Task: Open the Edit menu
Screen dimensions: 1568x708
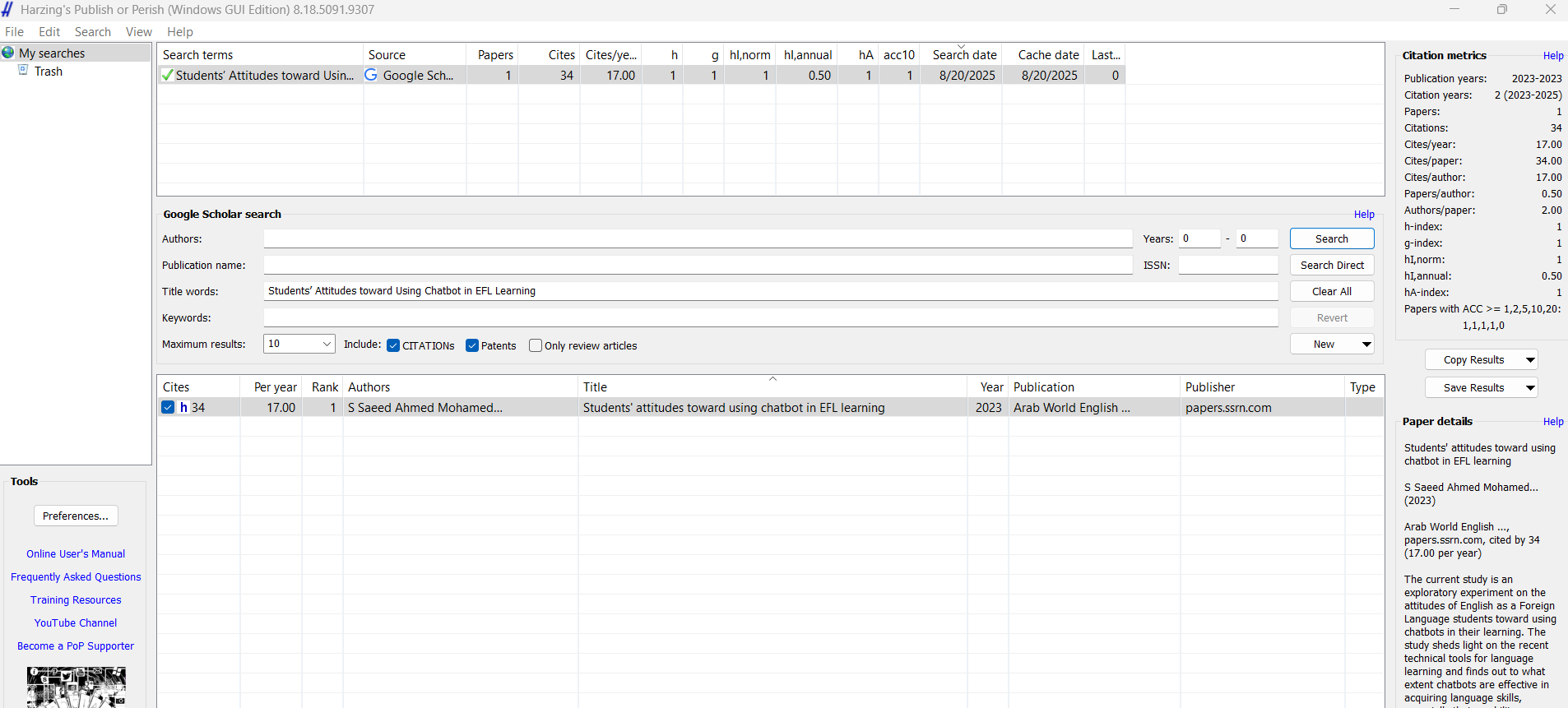Action: (x=49, y=32)
